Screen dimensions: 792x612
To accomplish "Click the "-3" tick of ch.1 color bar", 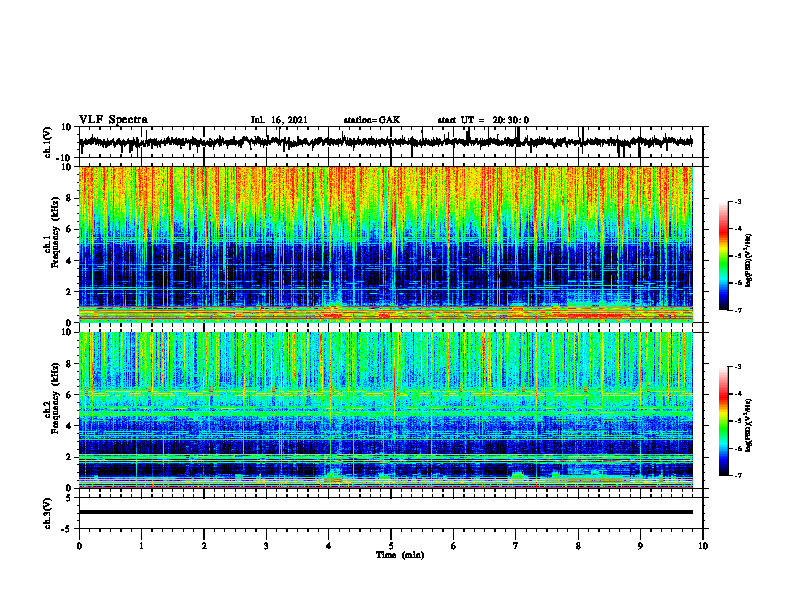I will [737, 202].
